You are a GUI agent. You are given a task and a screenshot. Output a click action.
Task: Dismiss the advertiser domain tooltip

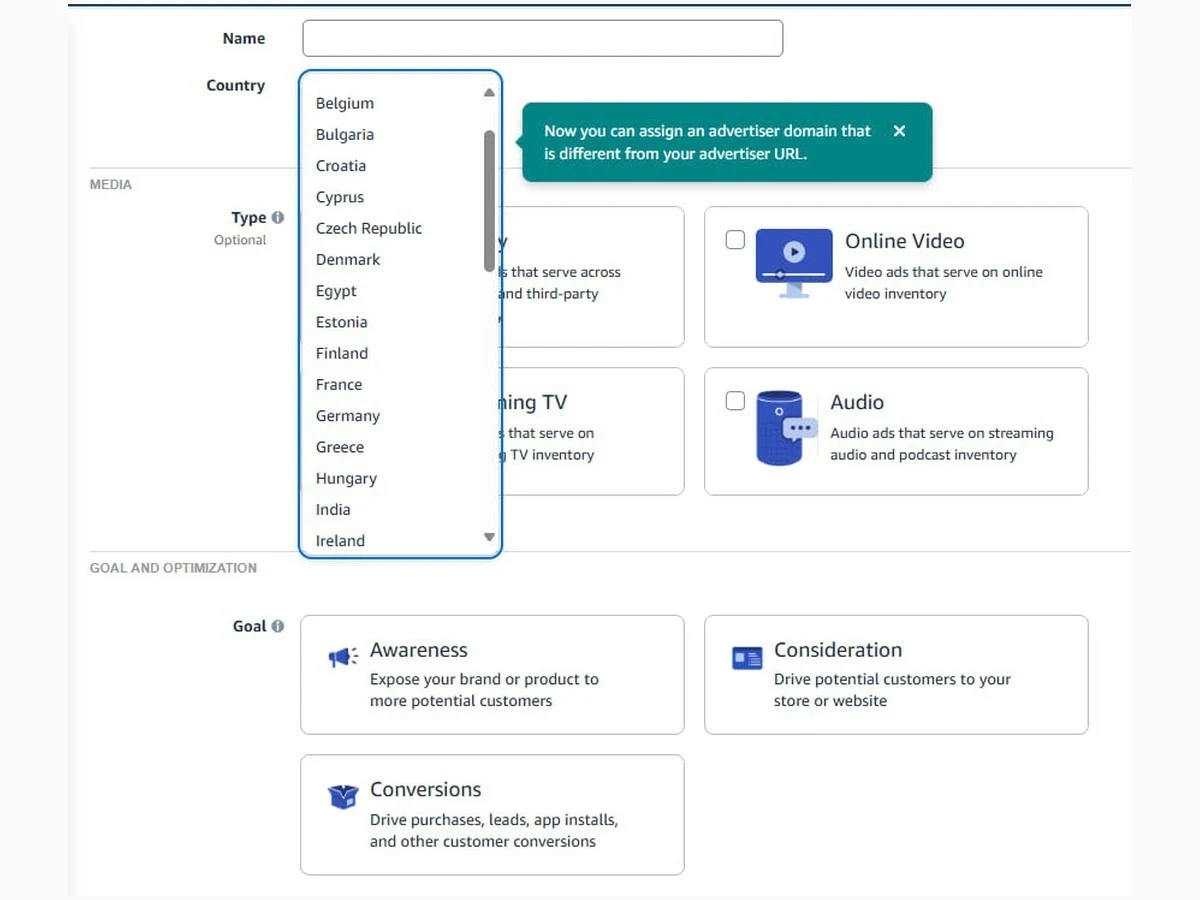click(x=899, y=131)
